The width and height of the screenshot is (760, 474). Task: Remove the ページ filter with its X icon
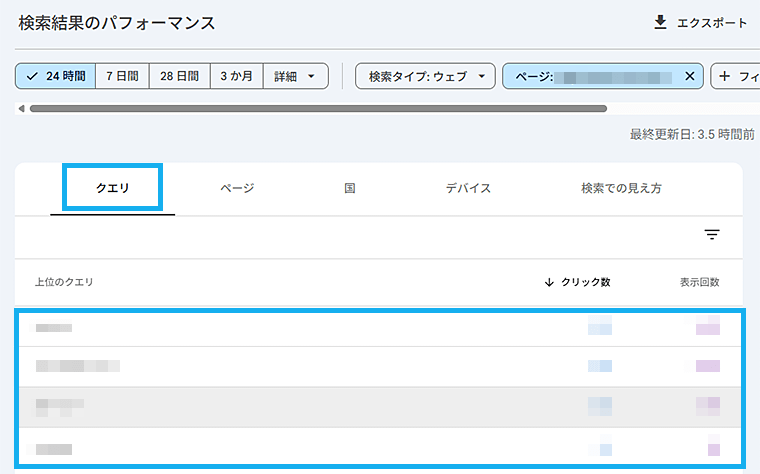(689, 76)
